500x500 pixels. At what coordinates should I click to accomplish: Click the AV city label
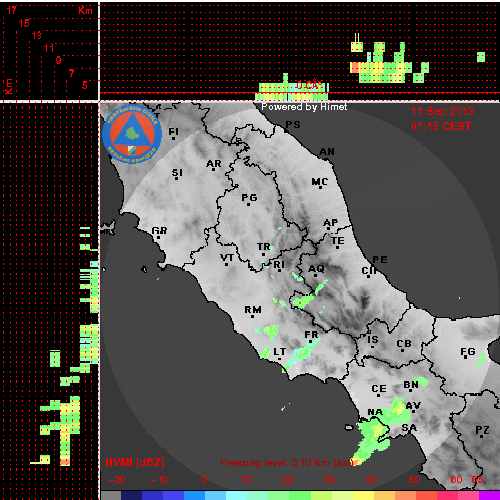click(413, 406)
